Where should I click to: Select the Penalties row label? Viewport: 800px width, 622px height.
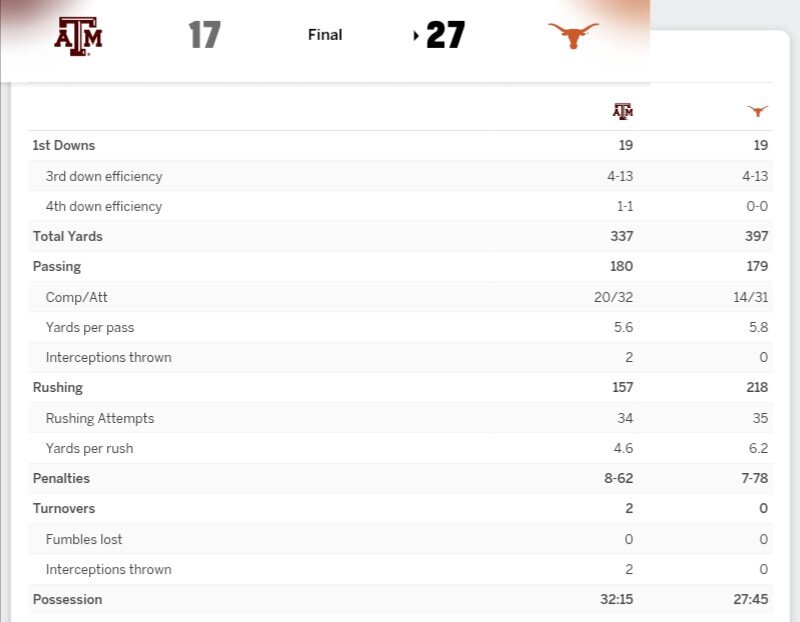[x=61, y=478]
